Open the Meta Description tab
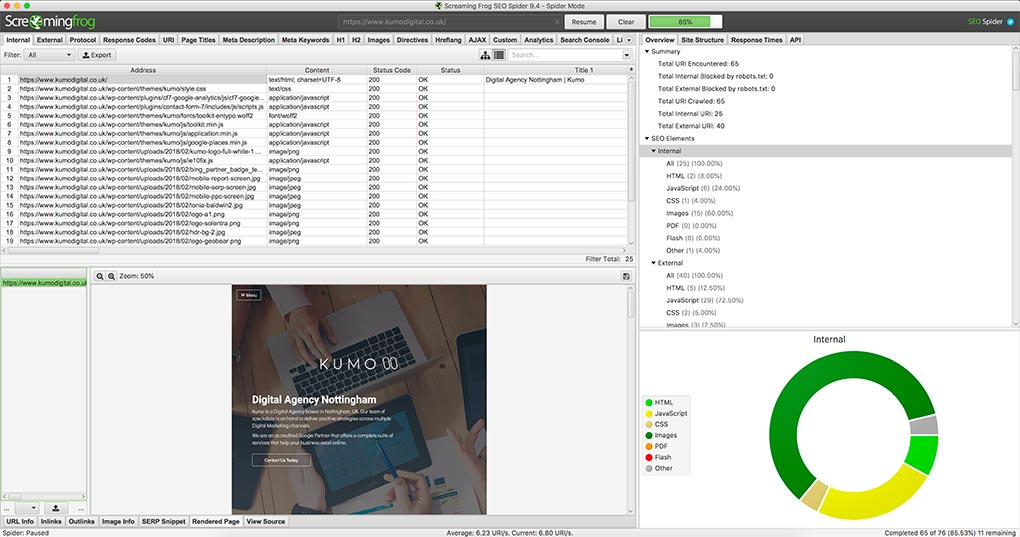The width and height of the screenshot is (1020, 537). coord(248,40)
